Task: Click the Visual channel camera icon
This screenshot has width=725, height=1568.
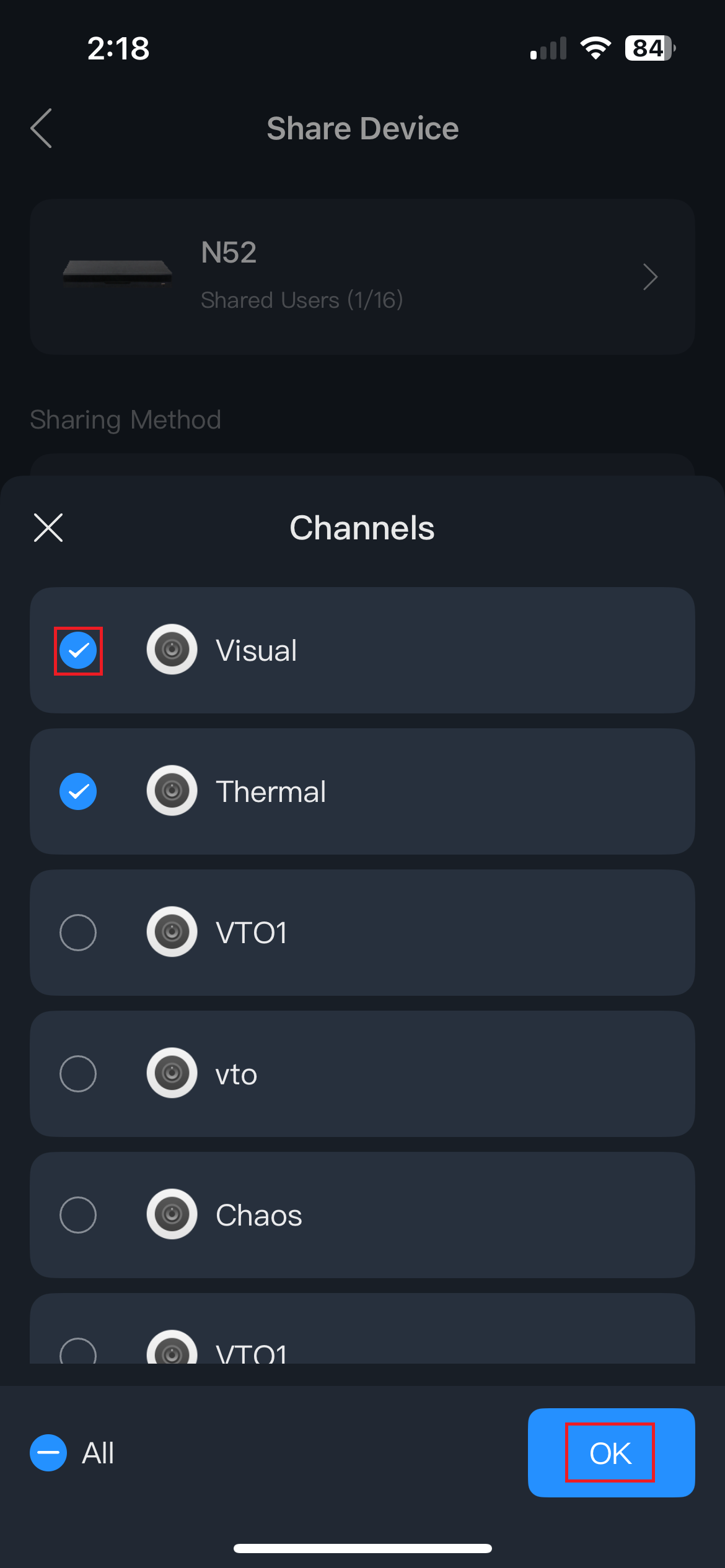Action: click(x=172, y=650)
